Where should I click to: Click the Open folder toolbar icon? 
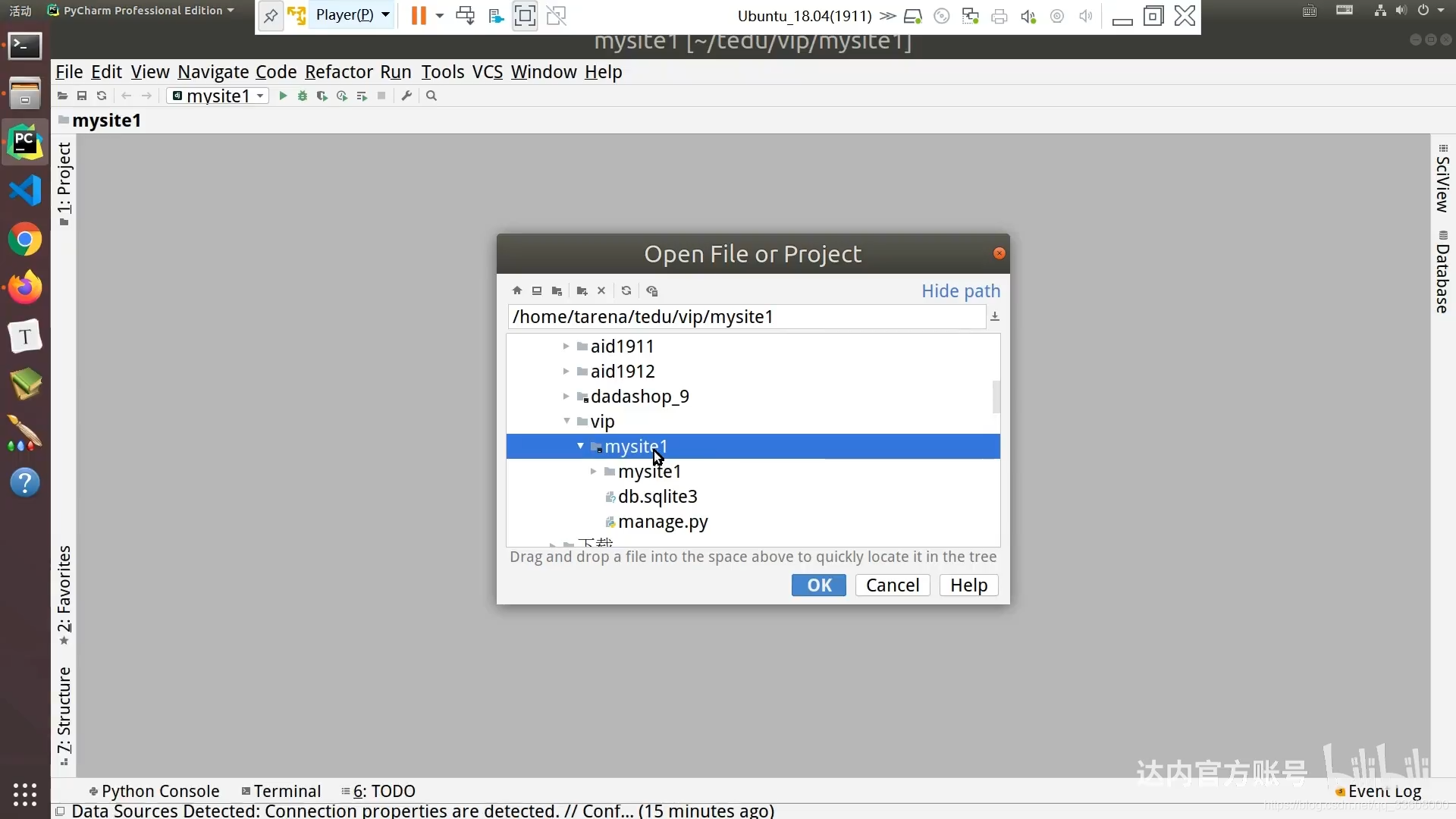coord(63,96)
